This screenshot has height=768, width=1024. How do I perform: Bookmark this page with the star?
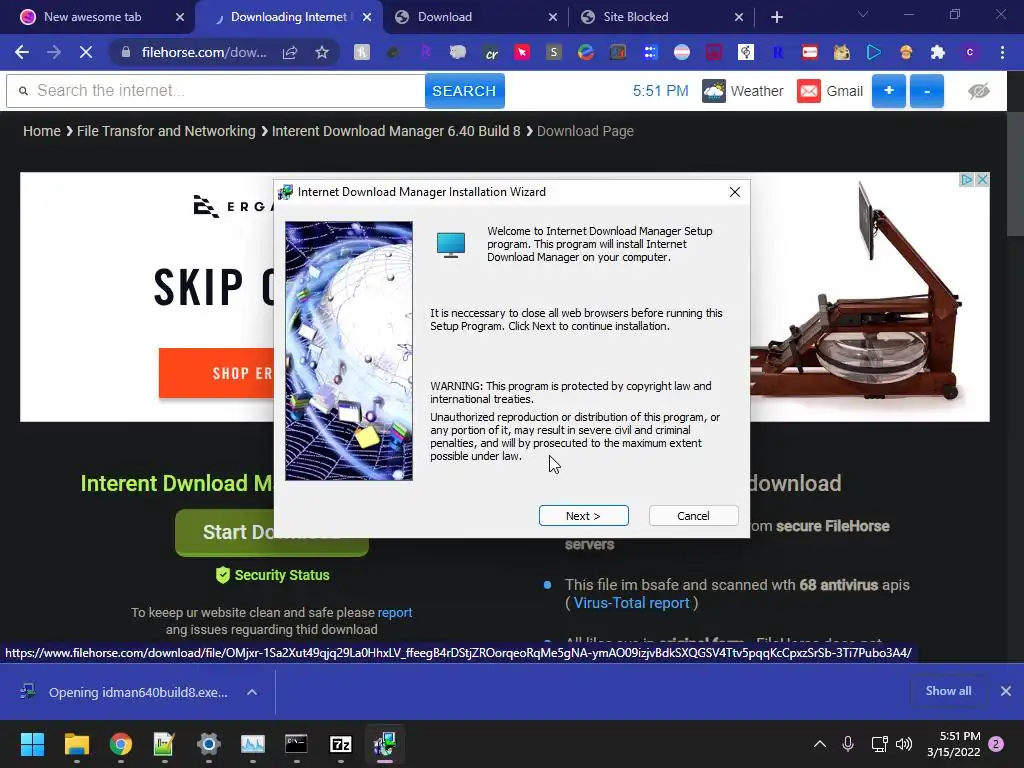(x=321, y=52)
